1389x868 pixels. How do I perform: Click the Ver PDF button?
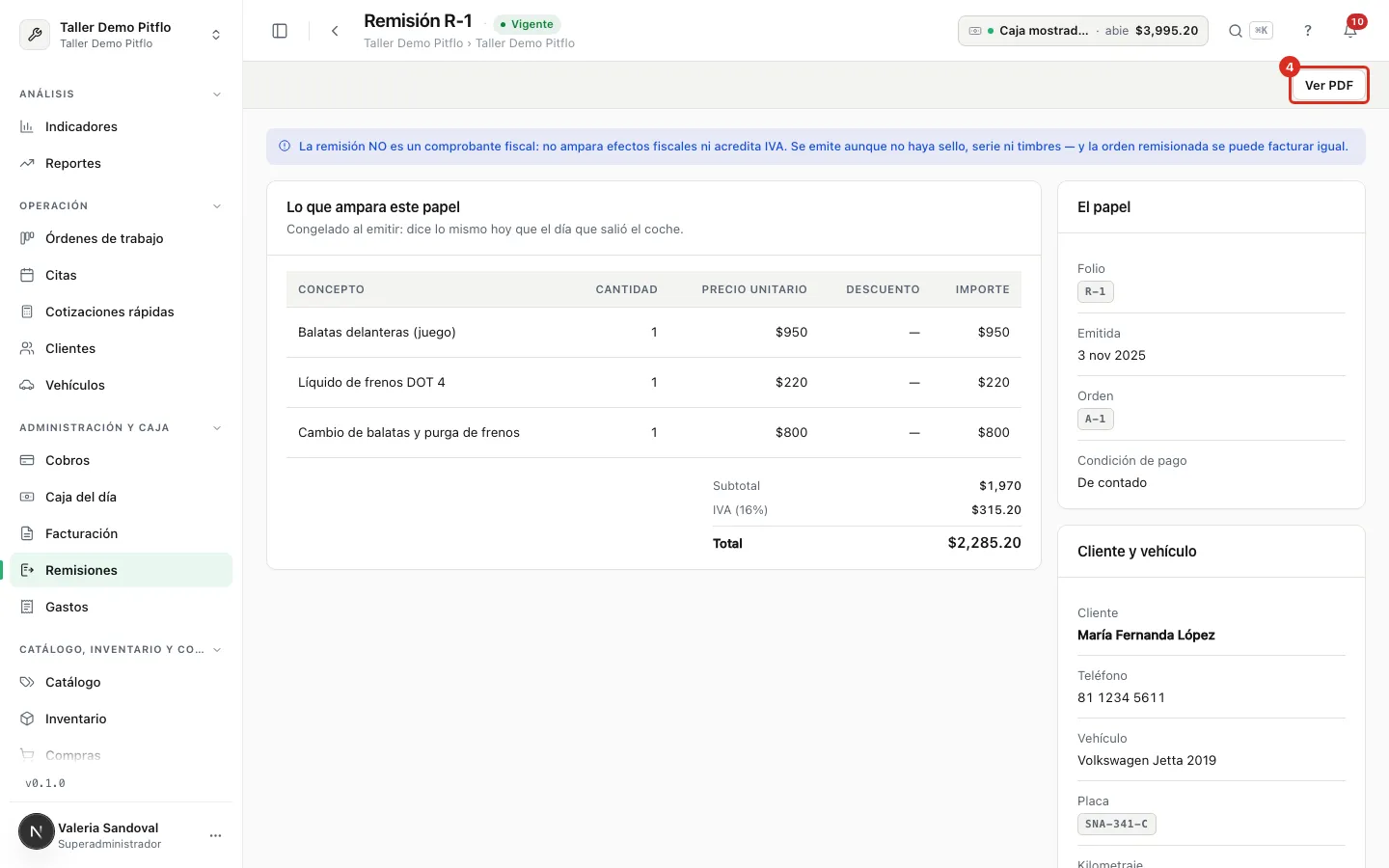tap(1328, 85)
